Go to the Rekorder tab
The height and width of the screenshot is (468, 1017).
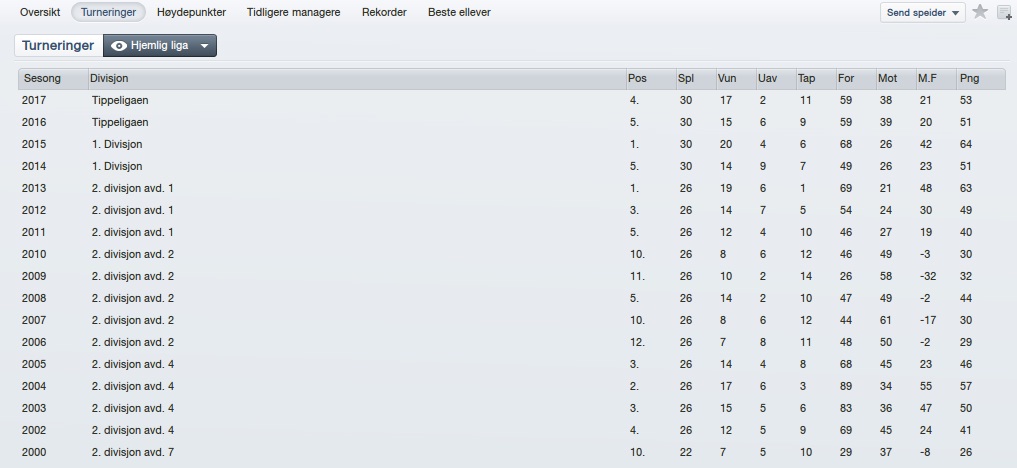(384, 12)
